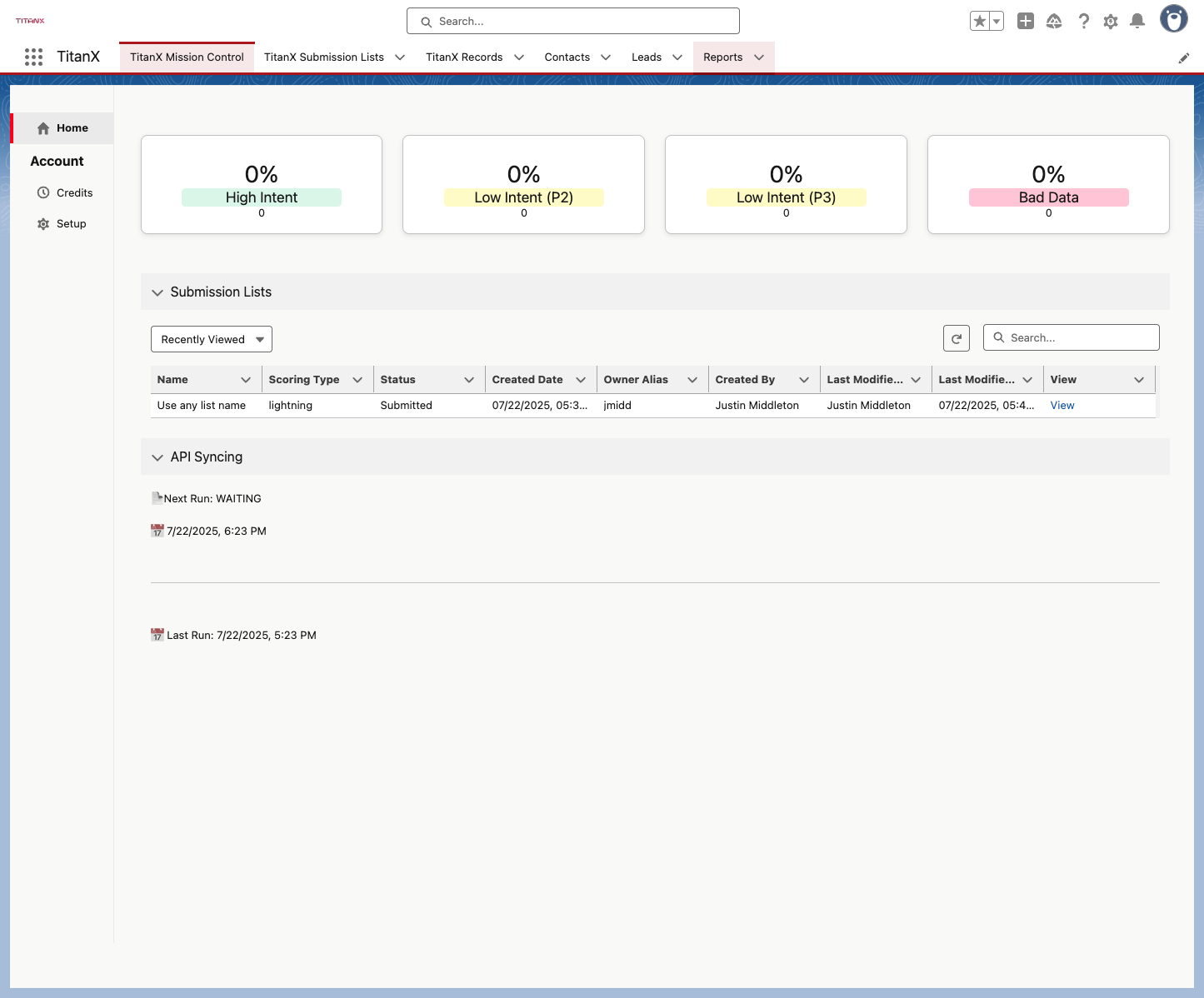The width and height of the screenshot is (1204, 998).
Task: Click the High Intent card
Action: [262, 185]
